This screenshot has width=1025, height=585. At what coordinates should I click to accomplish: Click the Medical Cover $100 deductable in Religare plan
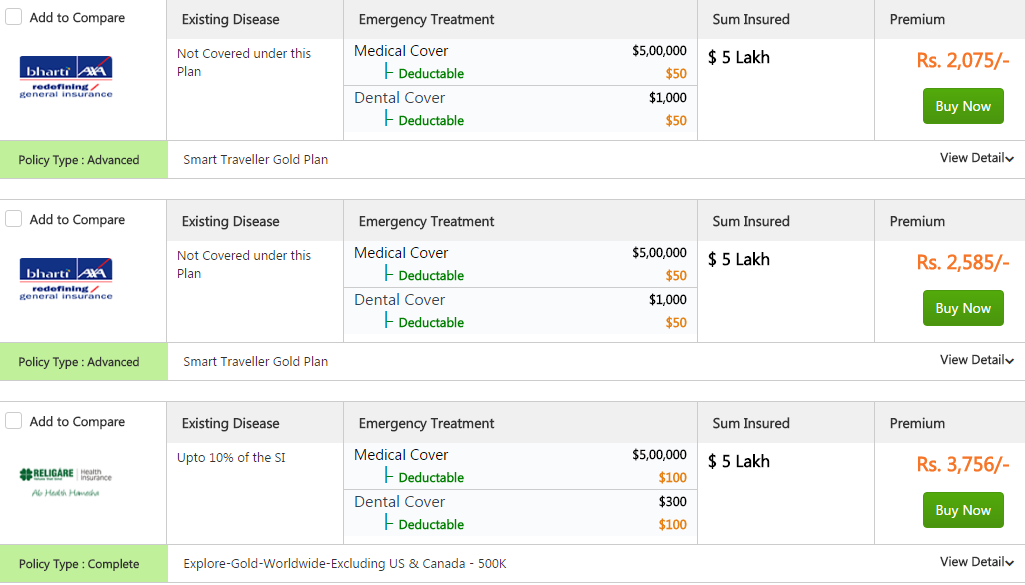click(x=672, y=478)
